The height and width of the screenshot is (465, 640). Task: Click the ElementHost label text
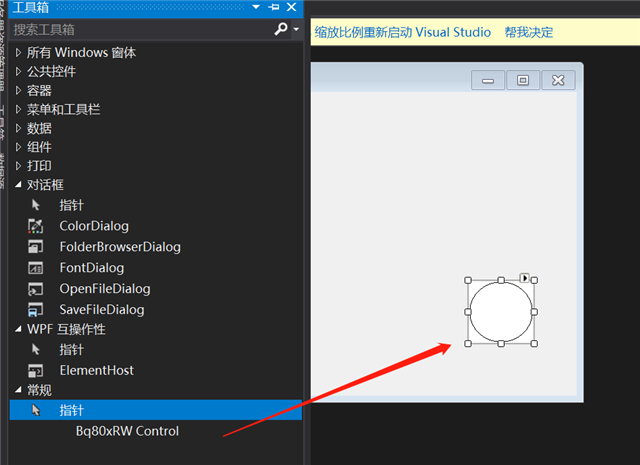pyautogui.click(x=97, y=370)
